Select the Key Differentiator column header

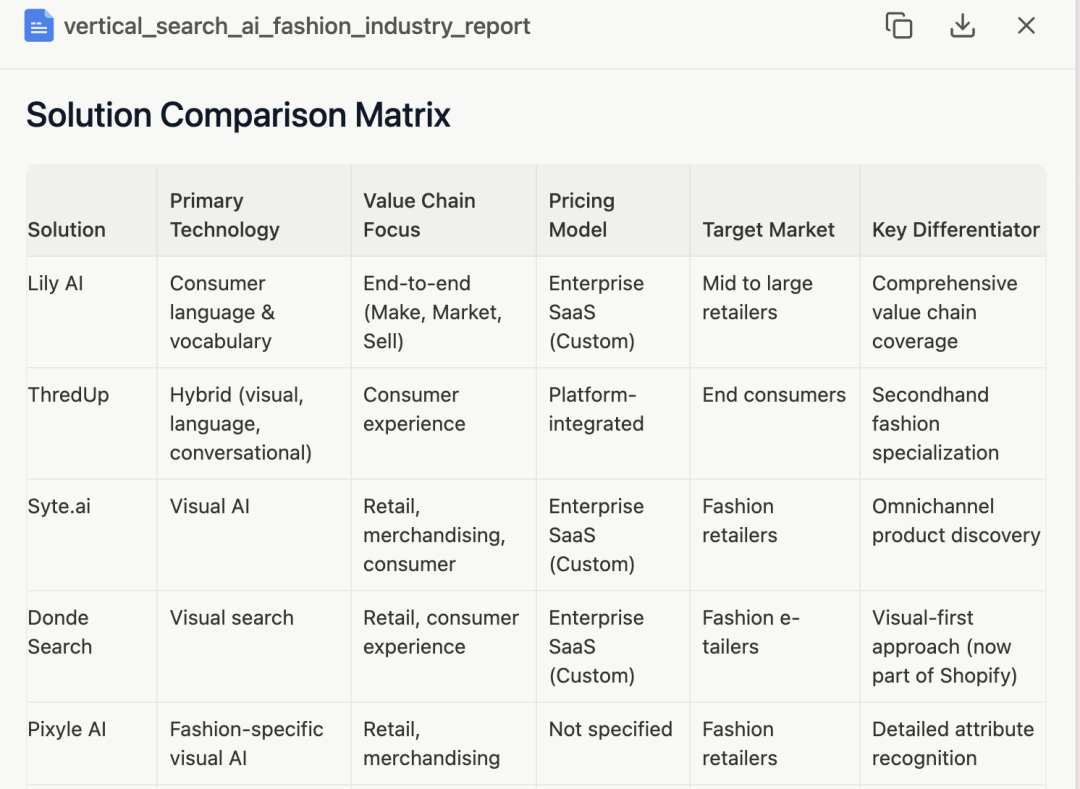955,229
